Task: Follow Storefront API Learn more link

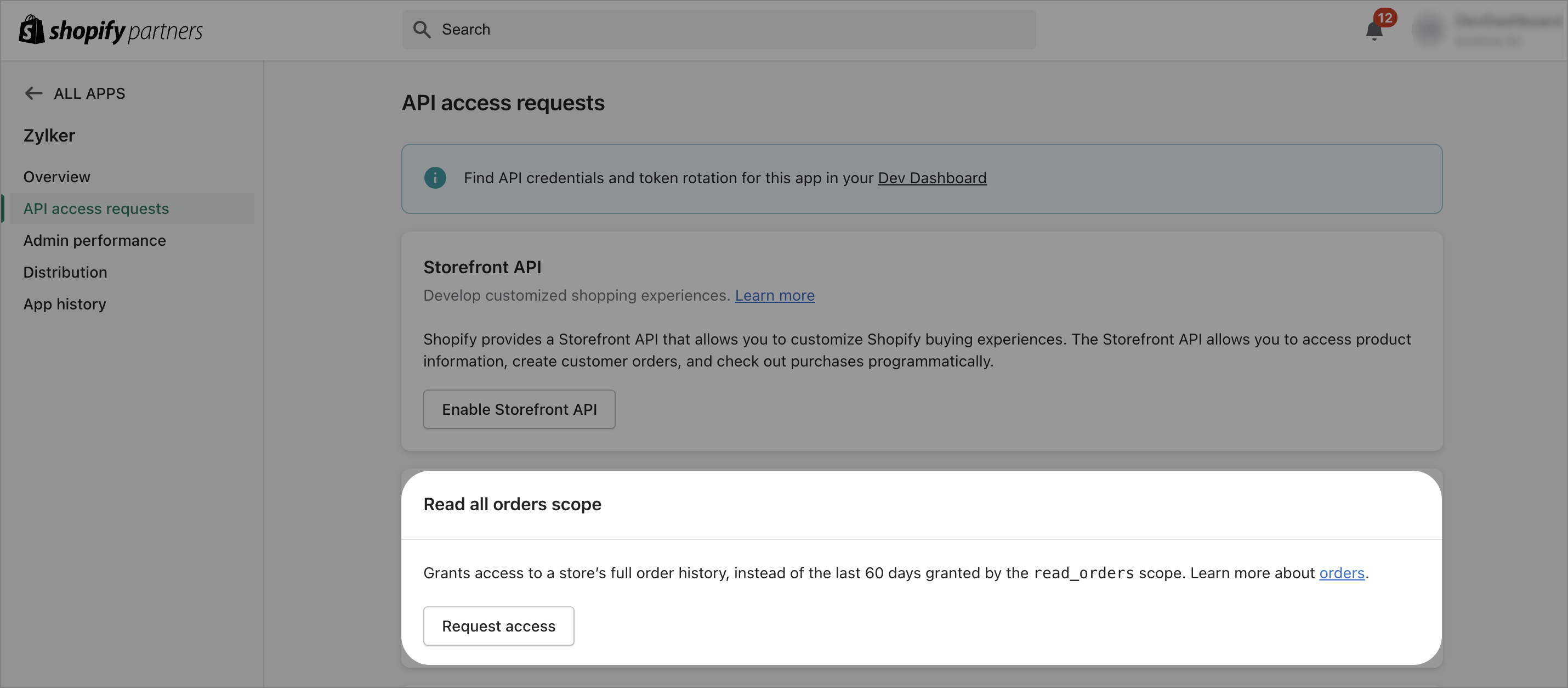Action: 774,295
